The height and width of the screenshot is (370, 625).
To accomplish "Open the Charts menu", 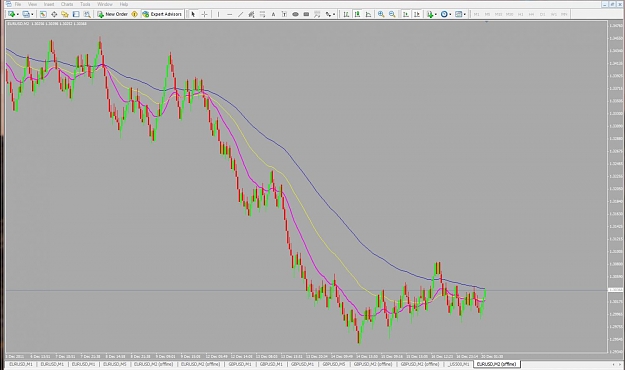I will (67, 4).
